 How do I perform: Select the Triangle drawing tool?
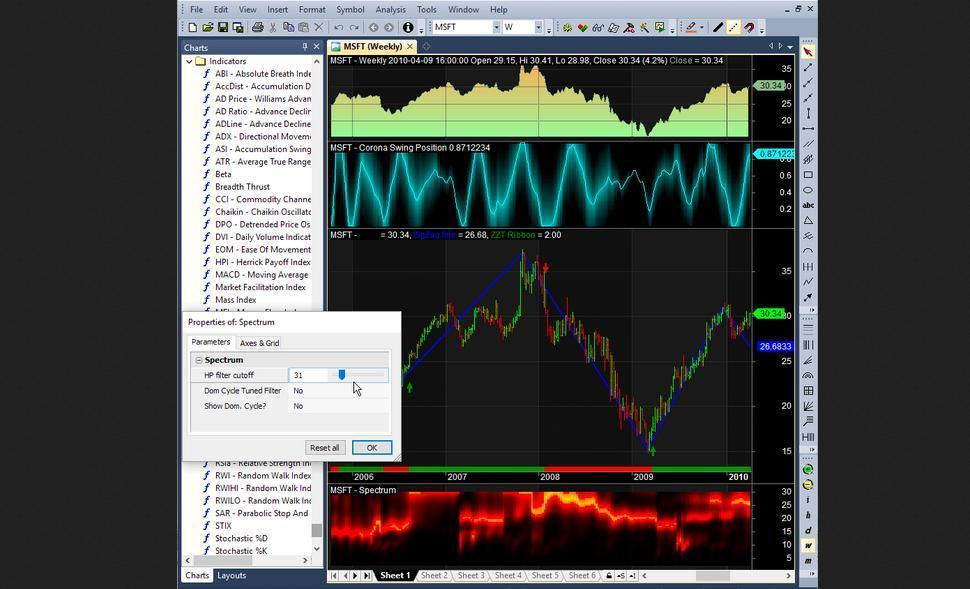(x=808, y=221)
